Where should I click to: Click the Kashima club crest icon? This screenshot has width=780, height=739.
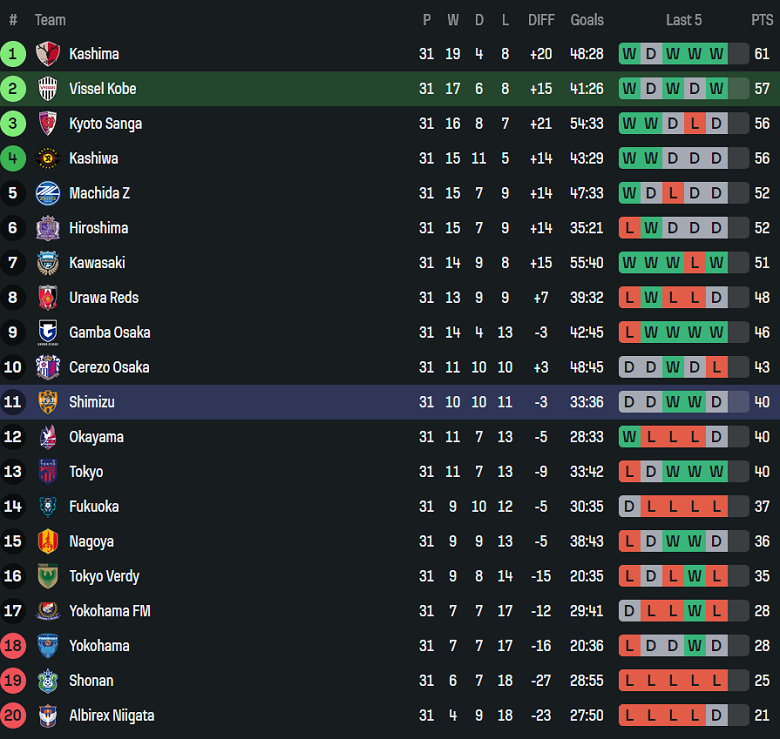pos(48,54)
